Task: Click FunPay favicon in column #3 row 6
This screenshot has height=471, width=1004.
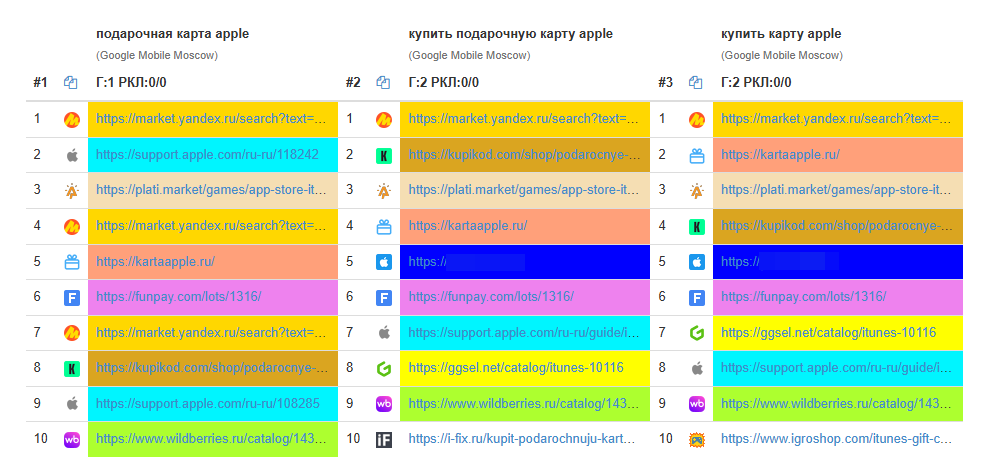Action: 697,298
